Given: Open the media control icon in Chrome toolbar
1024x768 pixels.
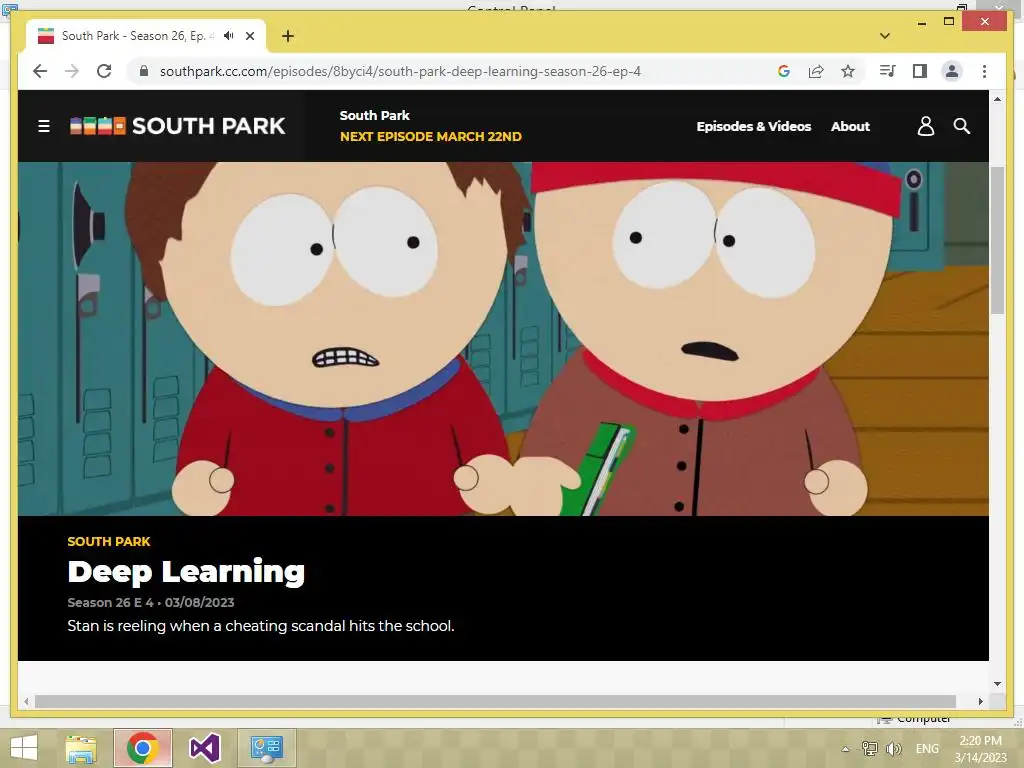Looking at the screenshot, I should click(887, 71).
